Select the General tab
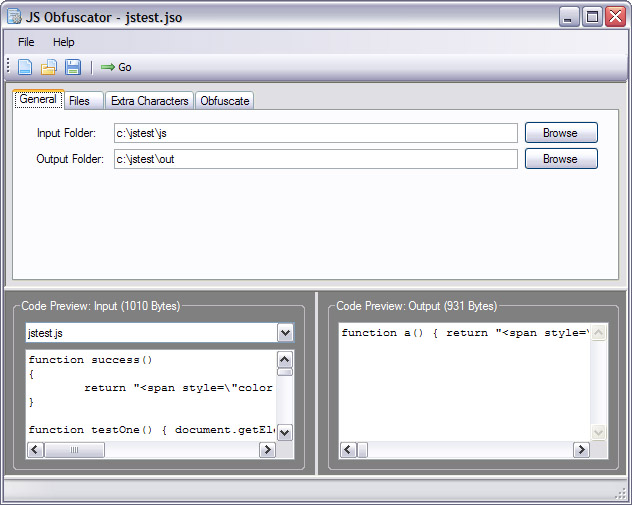The image size is (632, 505). 38,99
